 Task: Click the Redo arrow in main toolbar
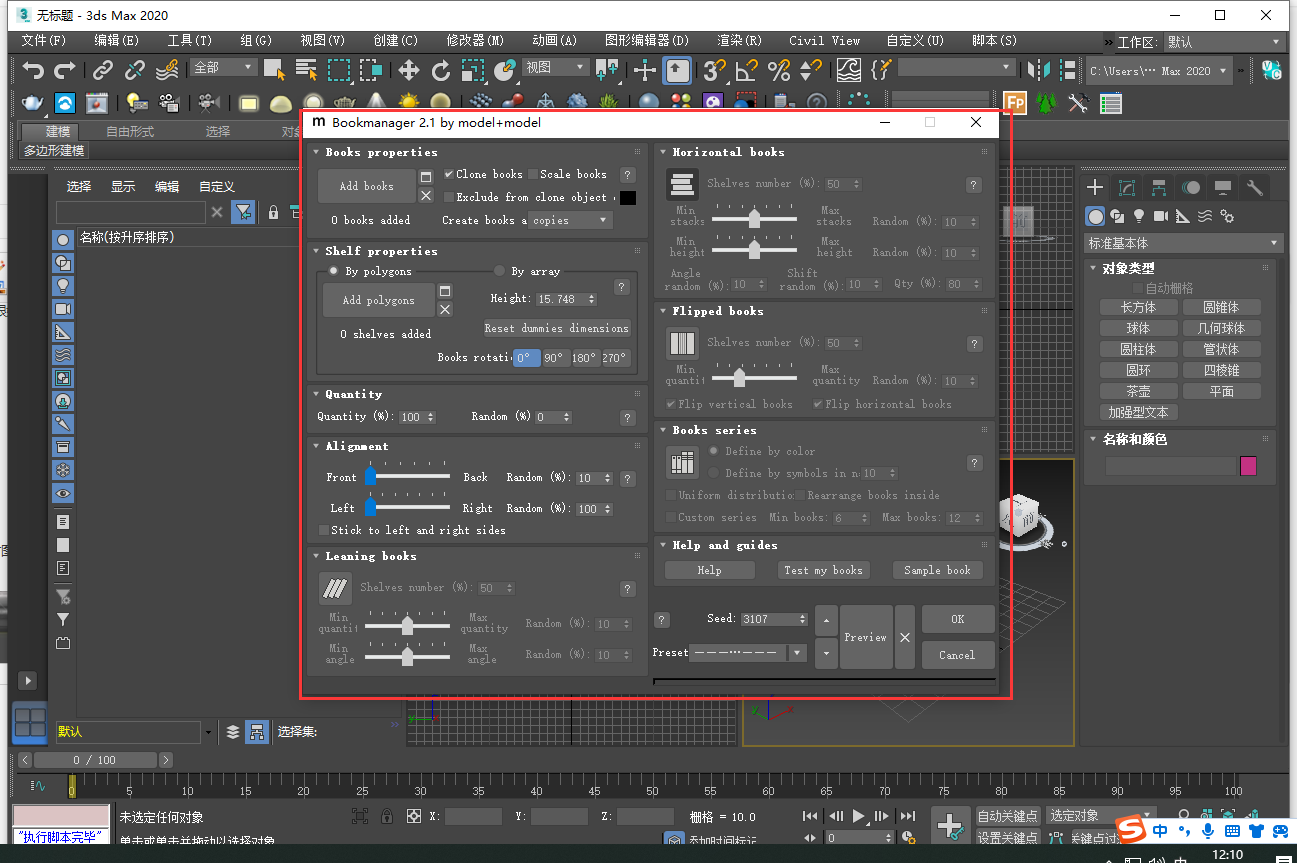(x=65, y=70)
